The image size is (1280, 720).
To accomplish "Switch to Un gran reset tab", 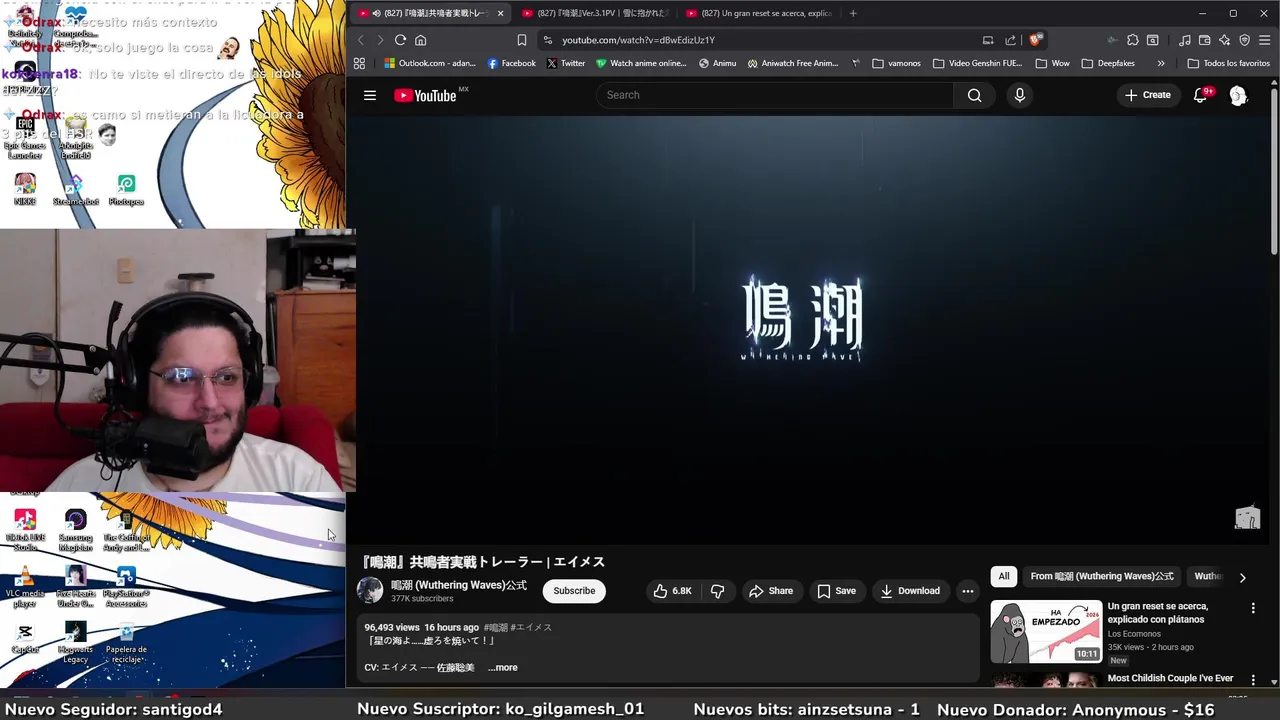I will tap(759, 13).
